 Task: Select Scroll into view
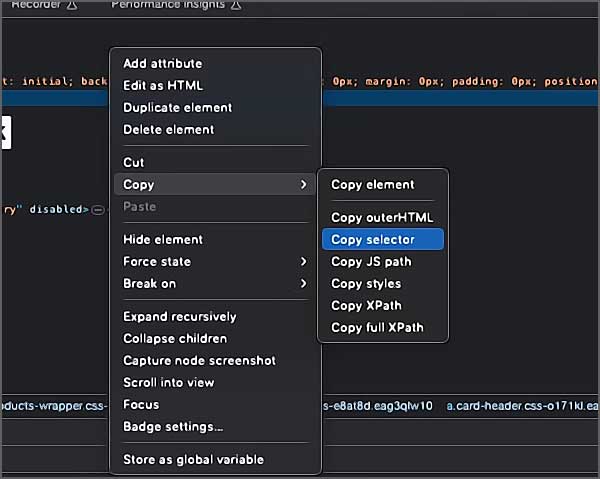[215, 383]
